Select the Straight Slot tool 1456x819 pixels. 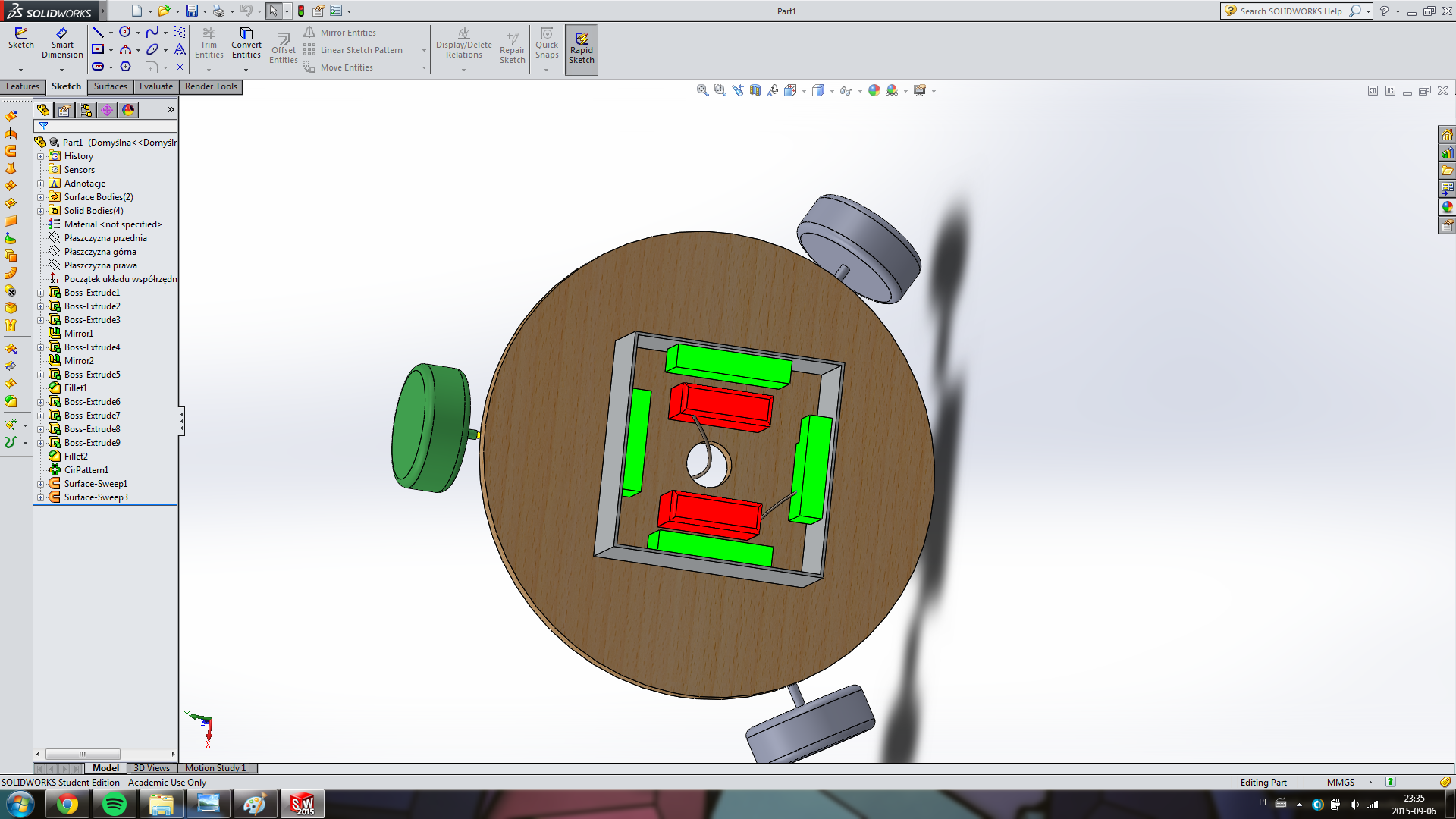(98, 67)
